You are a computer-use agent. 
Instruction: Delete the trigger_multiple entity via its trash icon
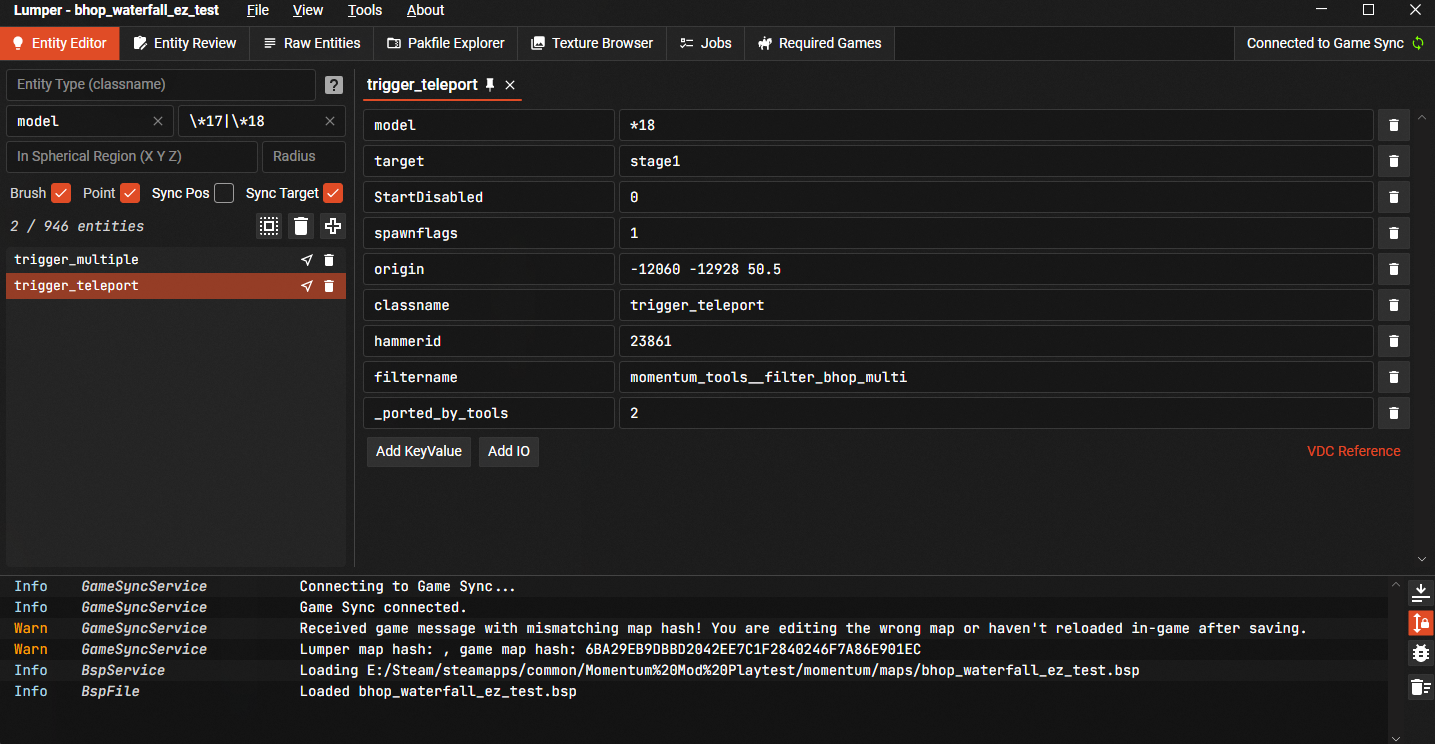click(329, 260)
